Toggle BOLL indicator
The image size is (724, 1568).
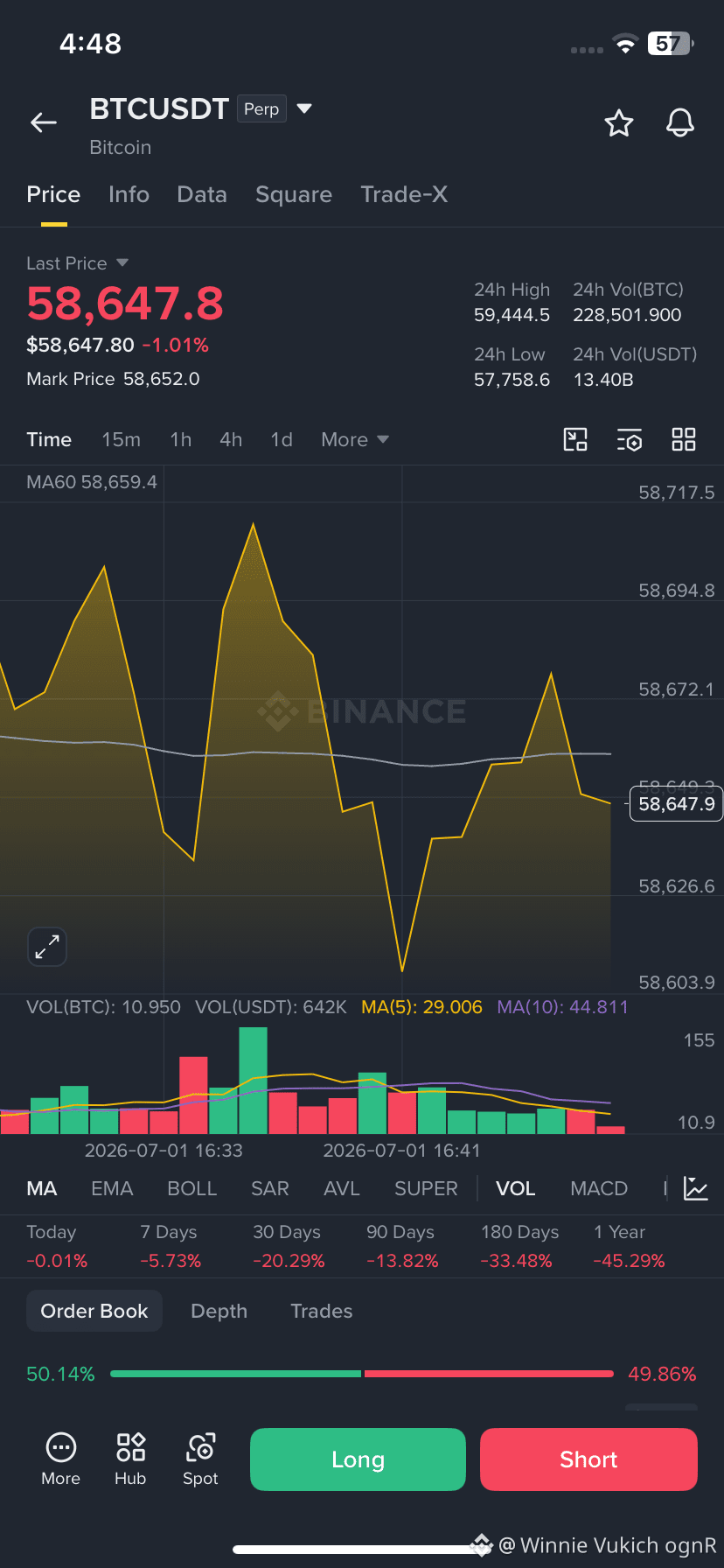point(191,1188)
